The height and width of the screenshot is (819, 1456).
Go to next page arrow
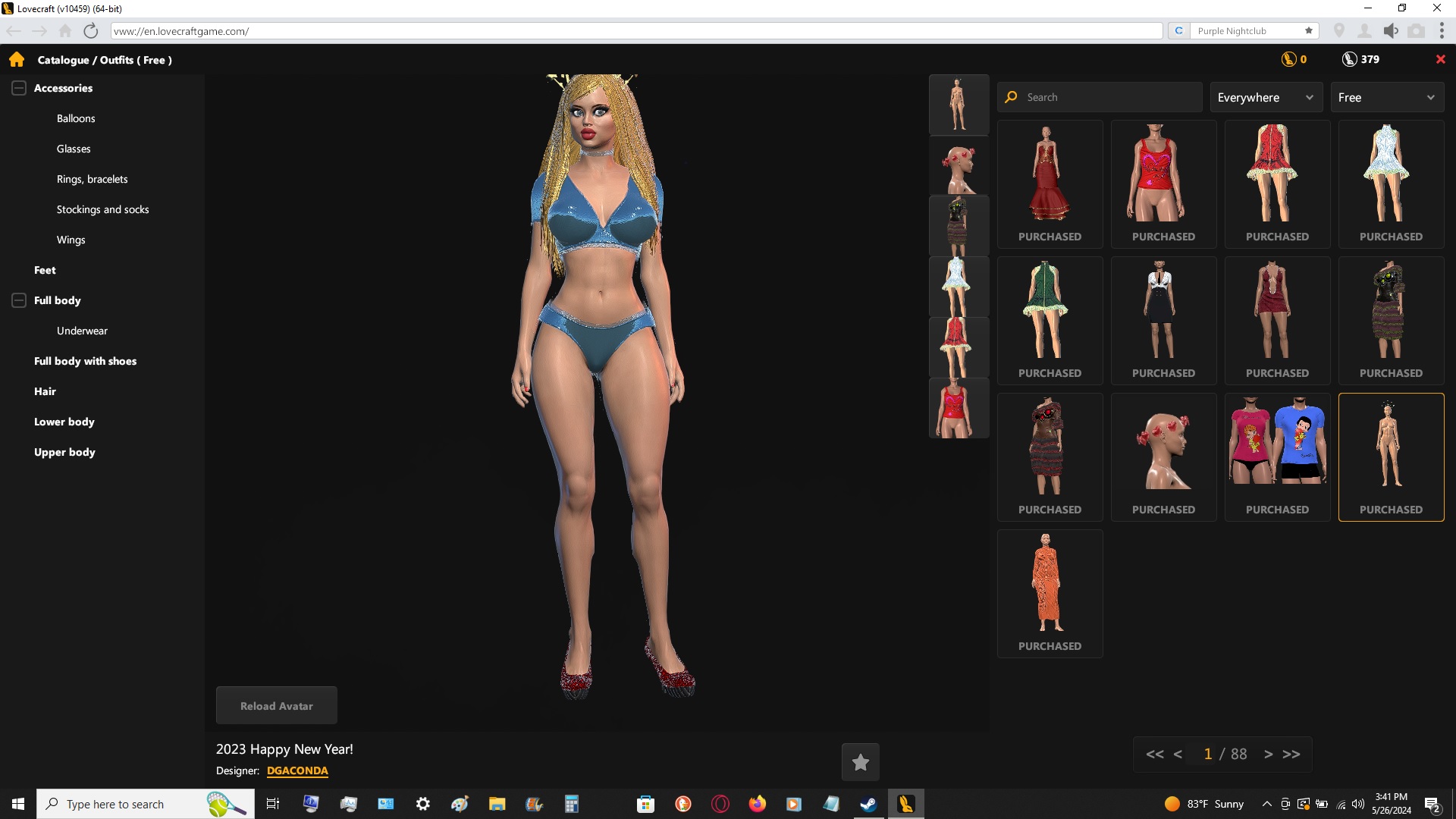tap(1268, 754)
